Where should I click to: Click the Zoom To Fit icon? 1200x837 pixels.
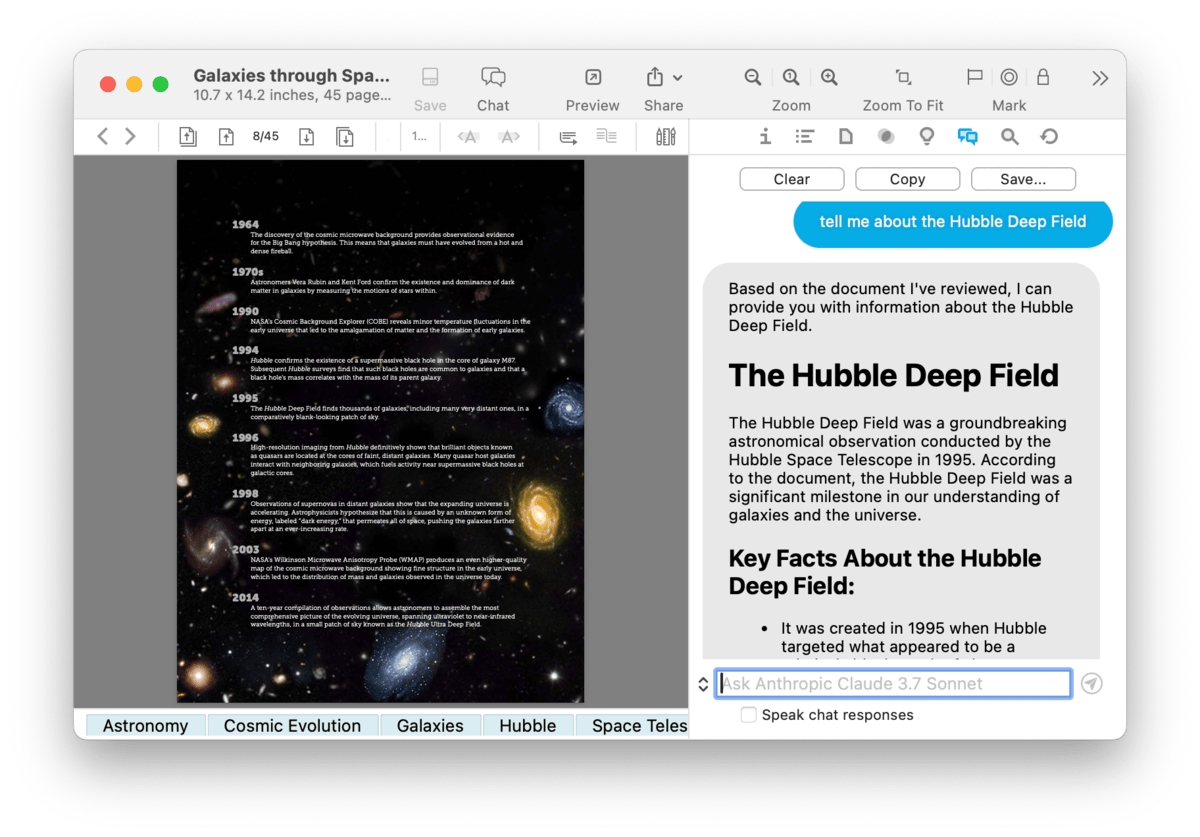(903, 78)
